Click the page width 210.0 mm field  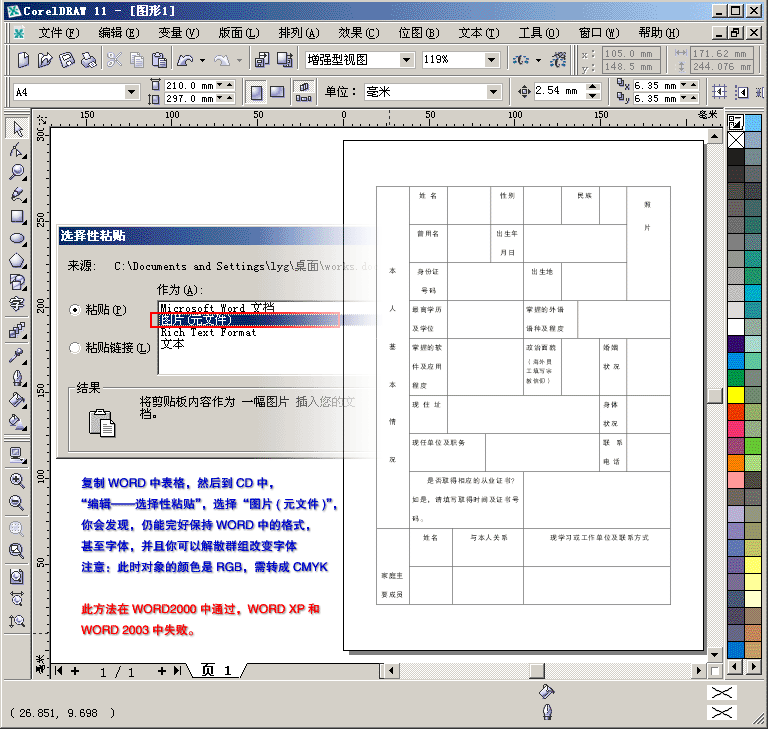coord(190,86)
